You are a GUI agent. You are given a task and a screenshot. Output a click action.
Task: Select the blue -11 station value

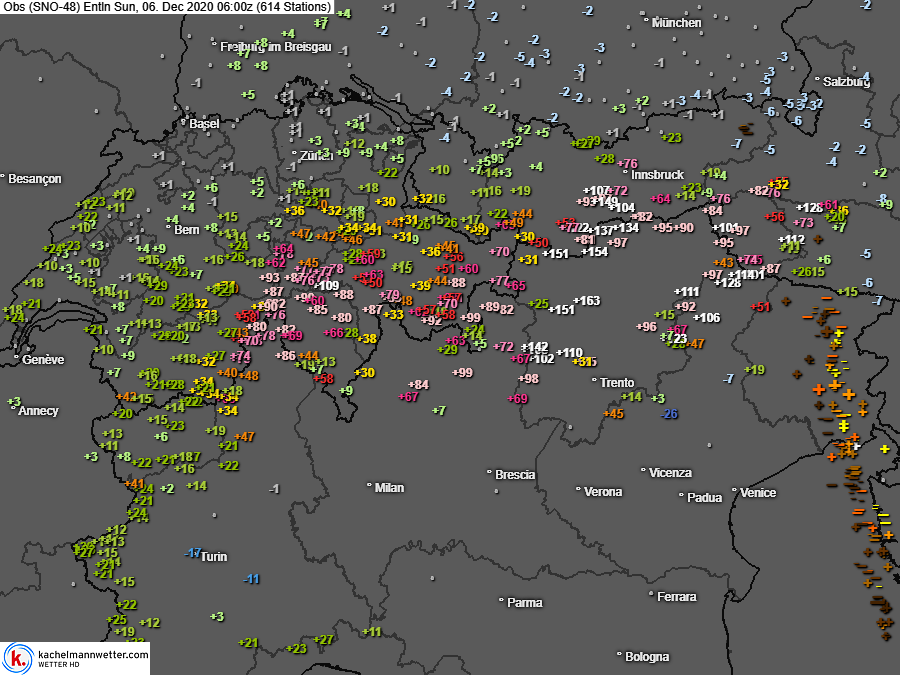coord(251,579)
